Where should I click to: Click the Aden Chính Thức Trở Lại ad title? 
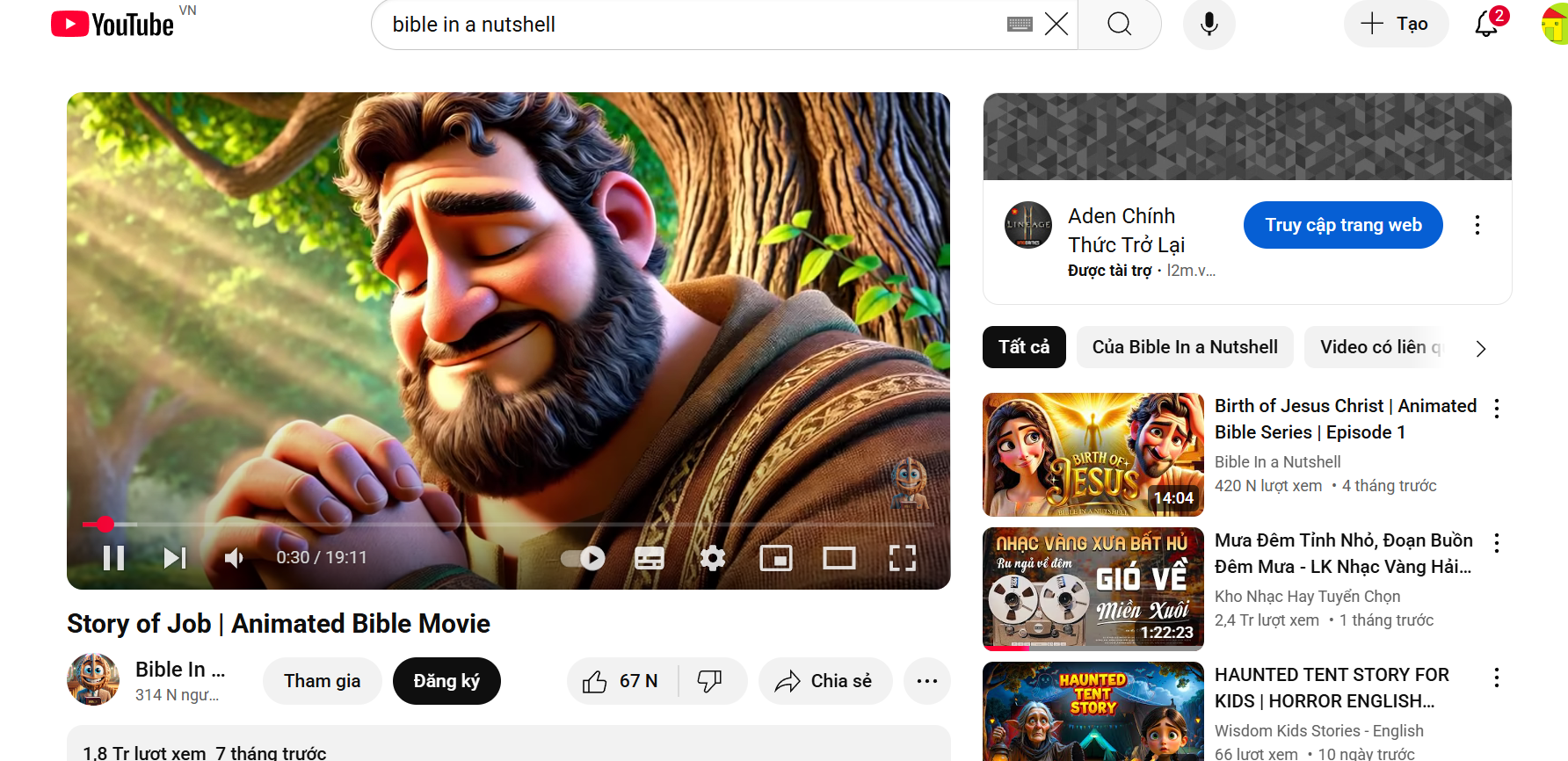(x=1127, y=230)
